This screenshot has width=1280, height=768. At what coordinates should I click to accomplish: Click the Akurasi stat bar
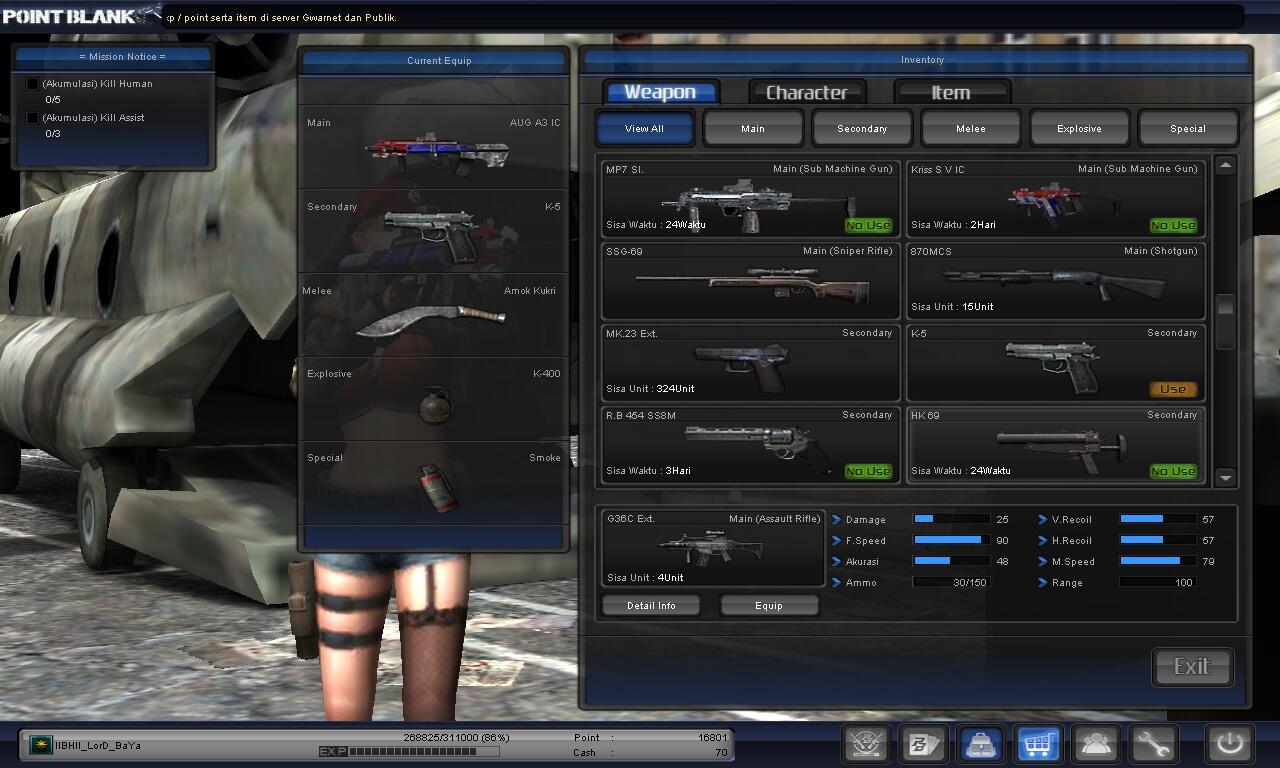coord(951,561)
